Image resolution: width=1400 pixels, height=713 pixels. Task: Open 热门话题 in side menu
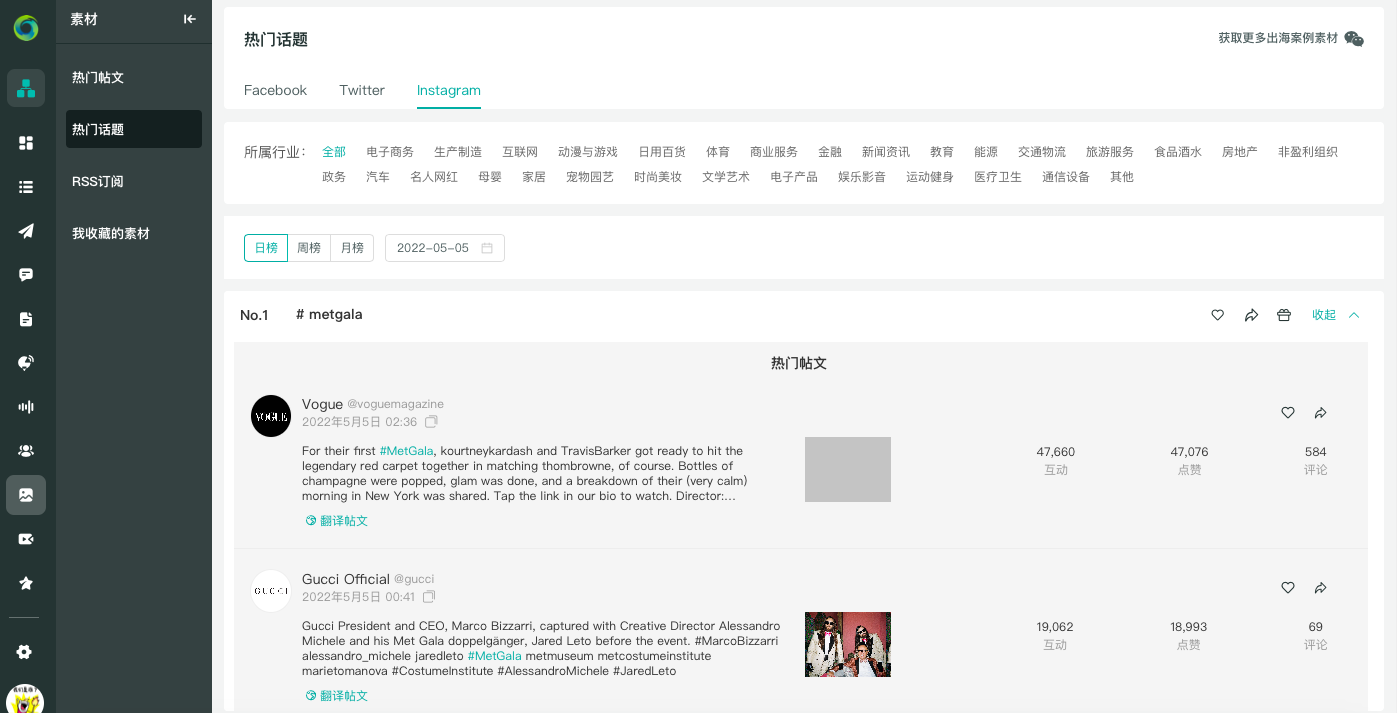pos(134,129)
